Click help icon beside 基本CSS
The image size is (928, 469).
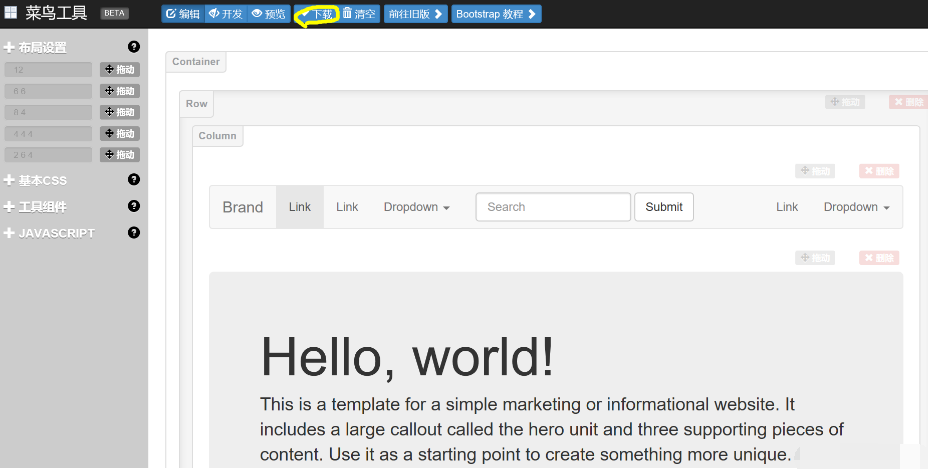(134, 180)
